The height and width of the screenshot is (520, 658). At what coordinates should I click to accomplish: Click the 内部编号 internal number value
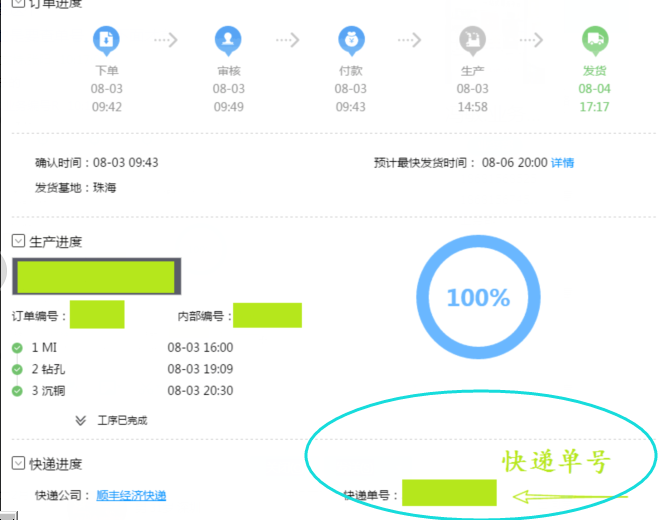click(267, 315)
